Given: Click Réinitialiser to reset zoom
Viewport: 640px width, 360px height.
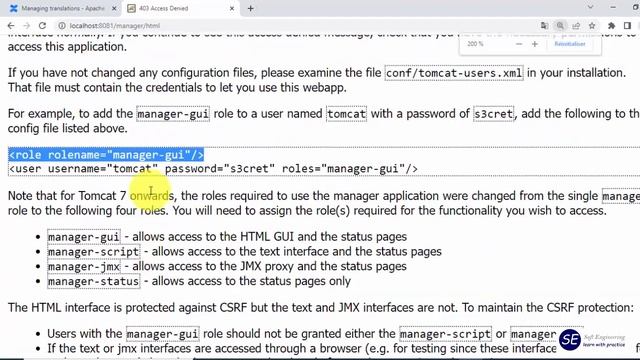Looking at the screenshot, I should coord(570,44).
